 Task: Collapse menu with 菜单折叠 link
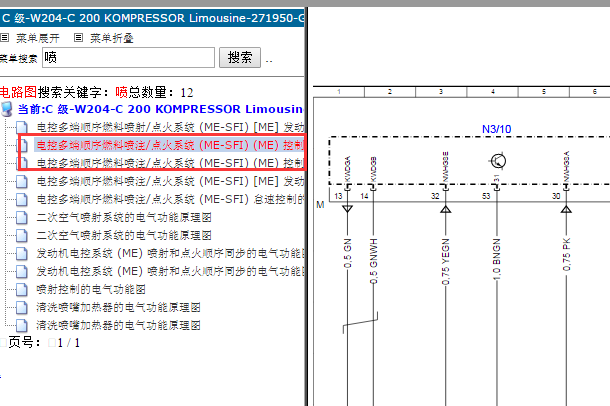coord(112,38)
